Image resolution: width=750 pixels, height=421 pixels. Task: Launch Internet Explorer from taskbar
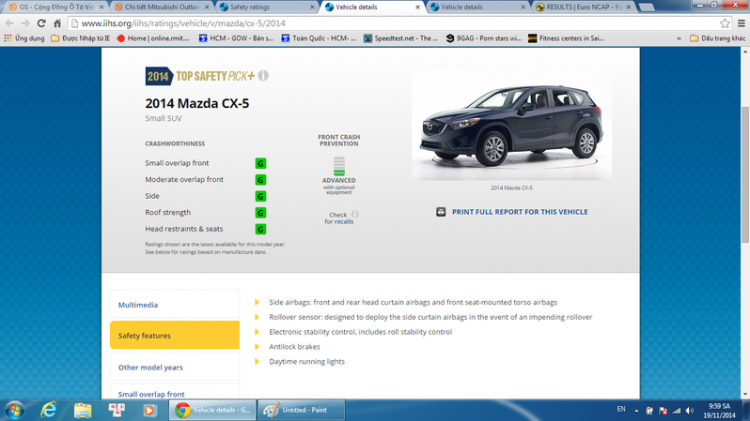49,410
